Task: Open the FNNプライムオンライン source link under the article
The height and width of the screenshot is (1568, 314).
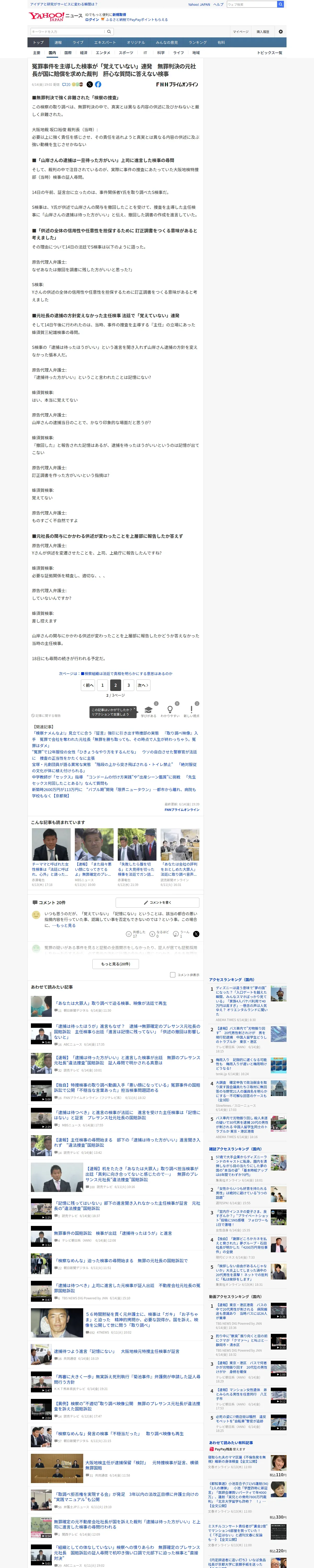Action: pyautogui.click(x=182, y=810)
